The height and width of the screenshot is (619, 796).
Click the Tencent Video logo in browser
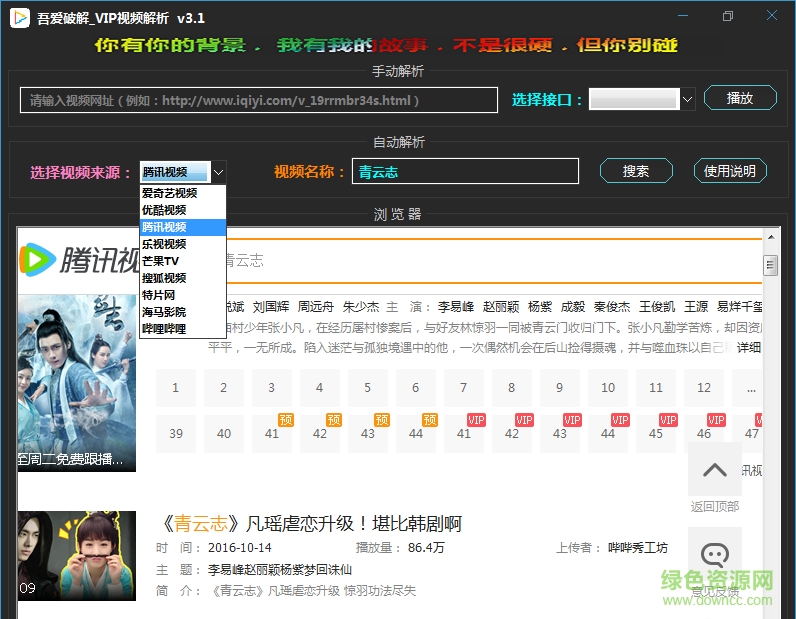tap(79, 260)
